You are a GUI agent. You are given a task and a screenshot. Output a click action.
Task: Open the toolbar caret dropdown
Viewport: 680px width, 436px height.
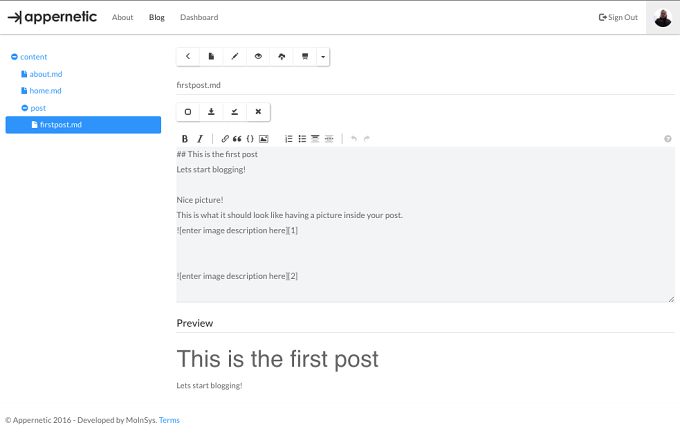pyautogui.click(x=323, y=57)
